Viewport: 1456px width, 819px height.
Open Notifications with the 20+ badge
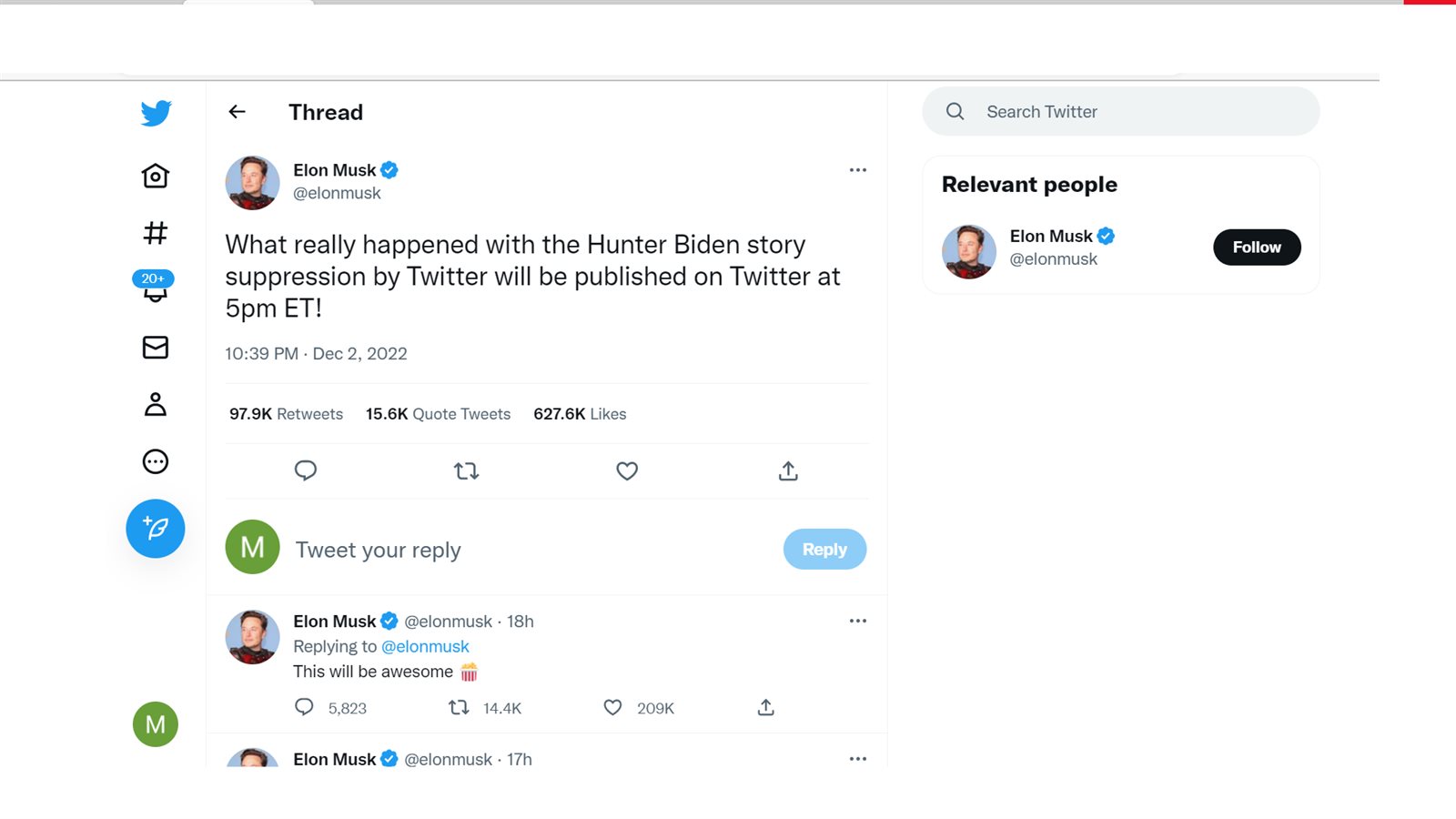[155, 288]
